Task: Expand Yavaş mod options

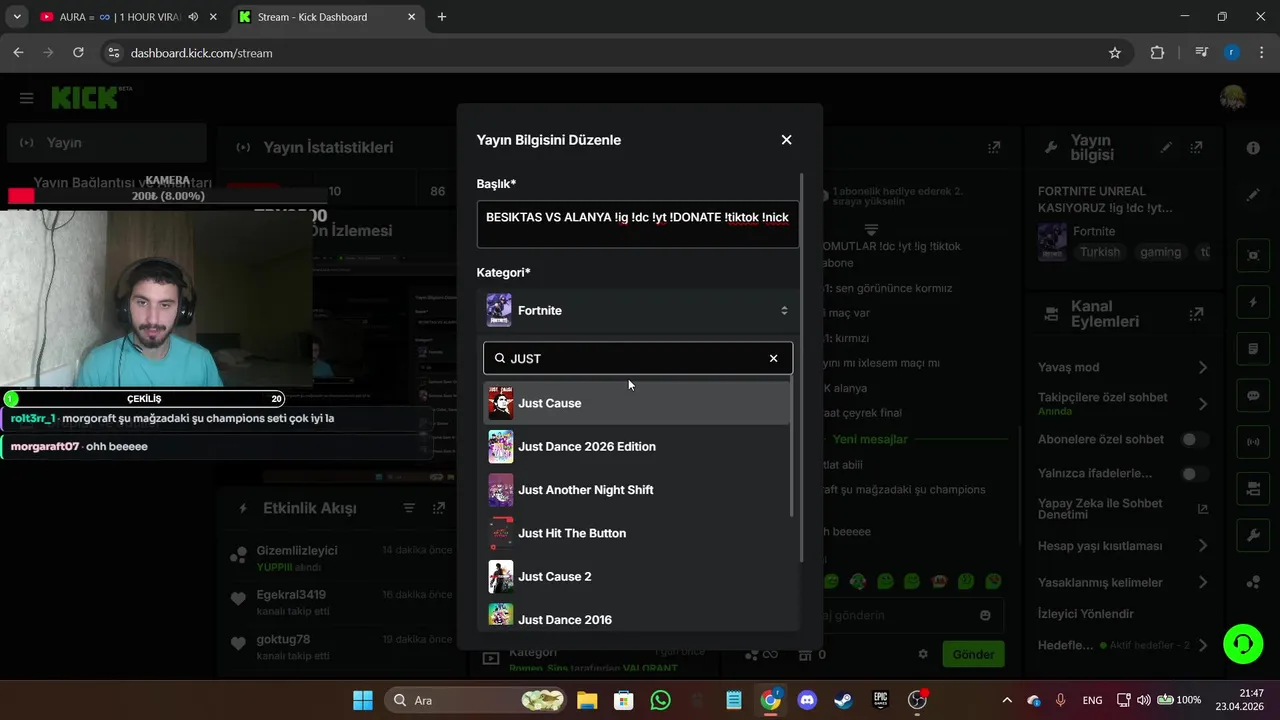Action: pos(1203,367)
